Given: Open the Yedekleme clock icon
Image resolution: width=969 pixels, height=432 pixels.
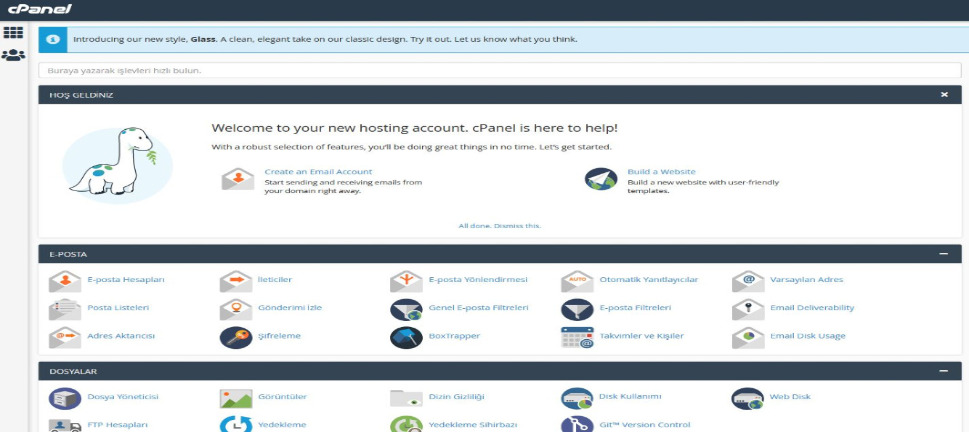Looking at the screenshot, I should tap(235, 425).
